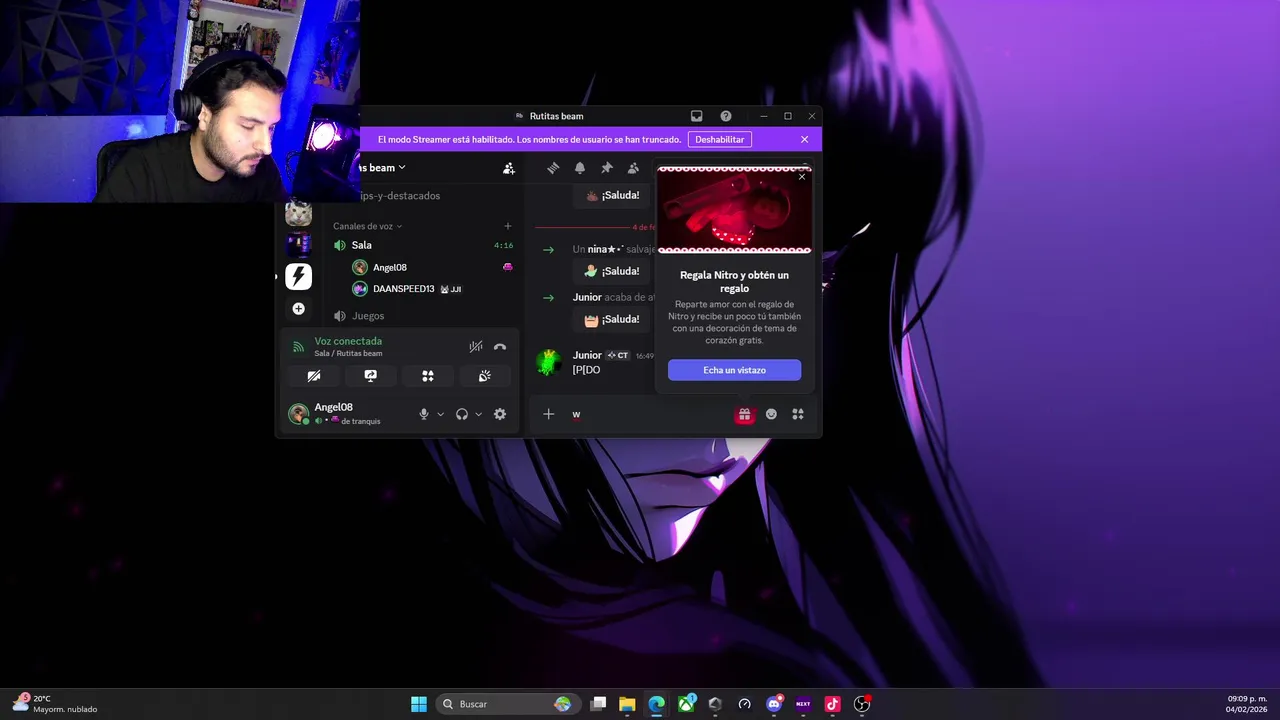Open Angel08 user profile panel
1280x720 pixels.
click(x=345, y=413)
